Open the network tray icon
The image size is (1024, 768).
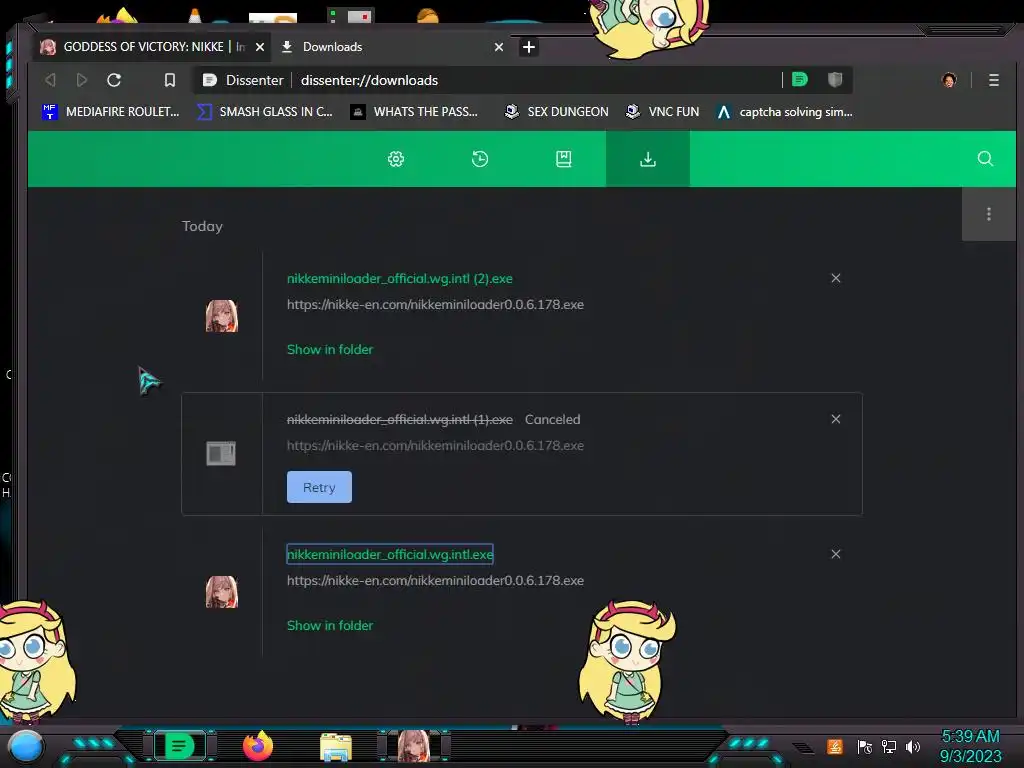889,746
